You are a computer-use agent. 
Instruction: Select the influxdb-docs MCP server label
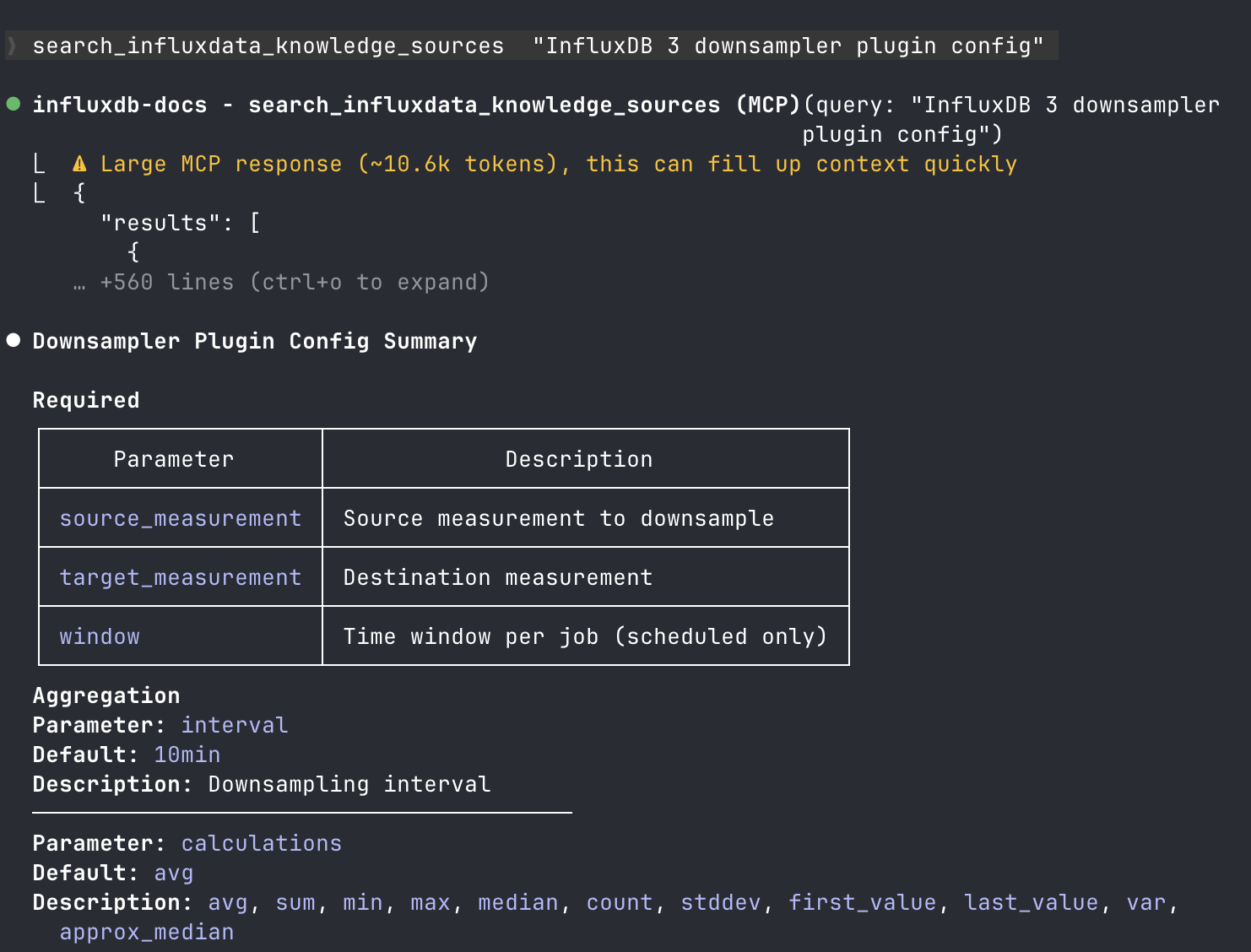119,104
